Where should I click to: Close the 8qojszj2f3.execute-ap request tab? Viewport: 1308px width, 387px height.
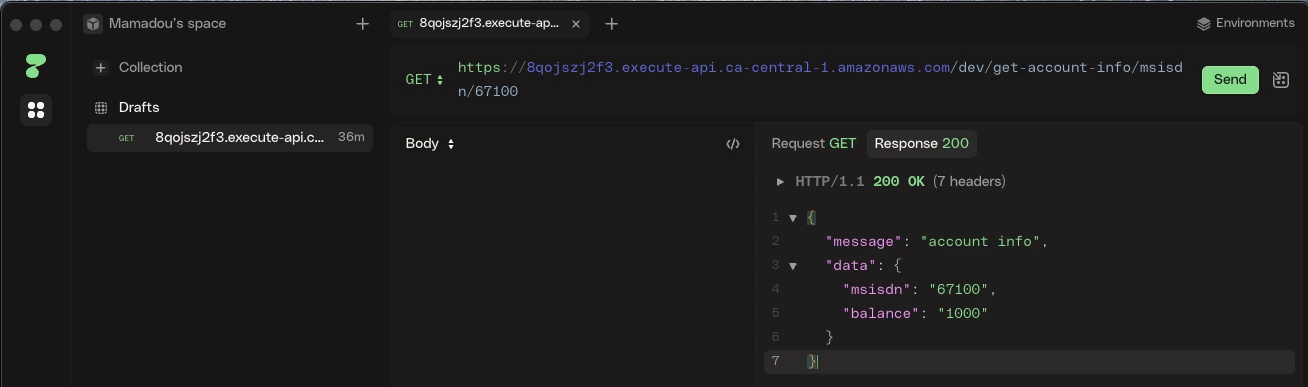(575, 24)
